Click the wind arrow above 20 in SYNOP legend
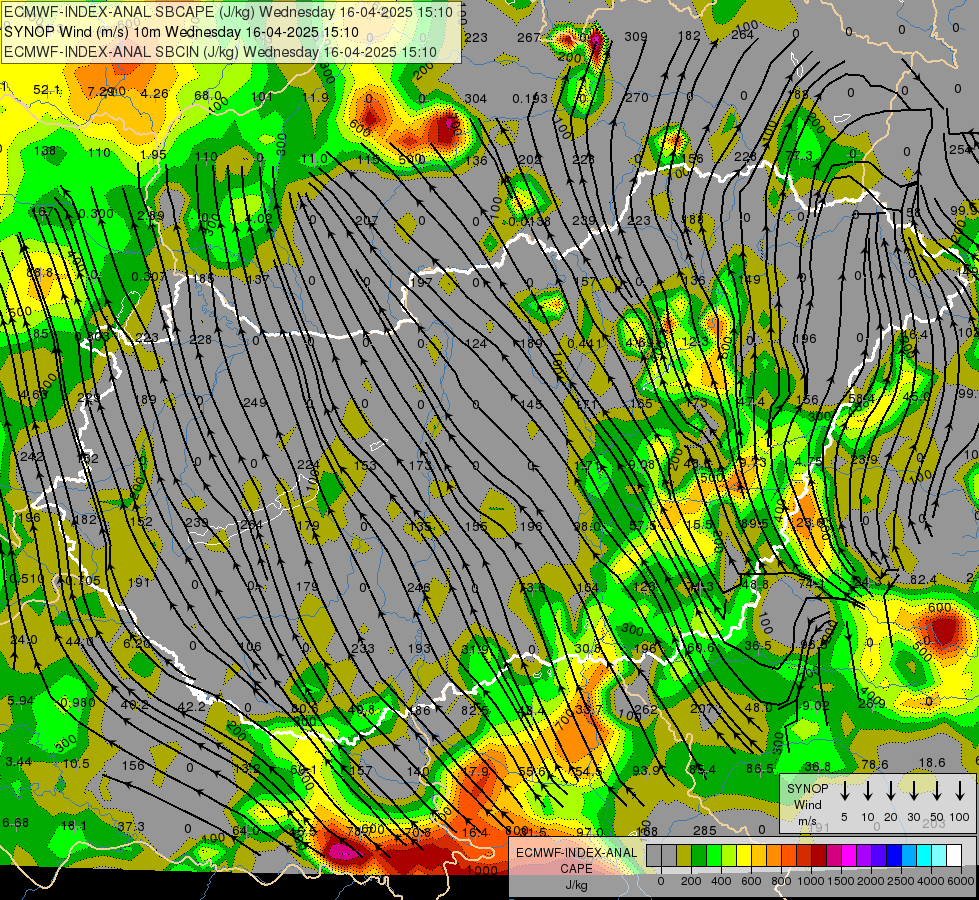This screenshot has height=900, width=979. coord(890,791)
